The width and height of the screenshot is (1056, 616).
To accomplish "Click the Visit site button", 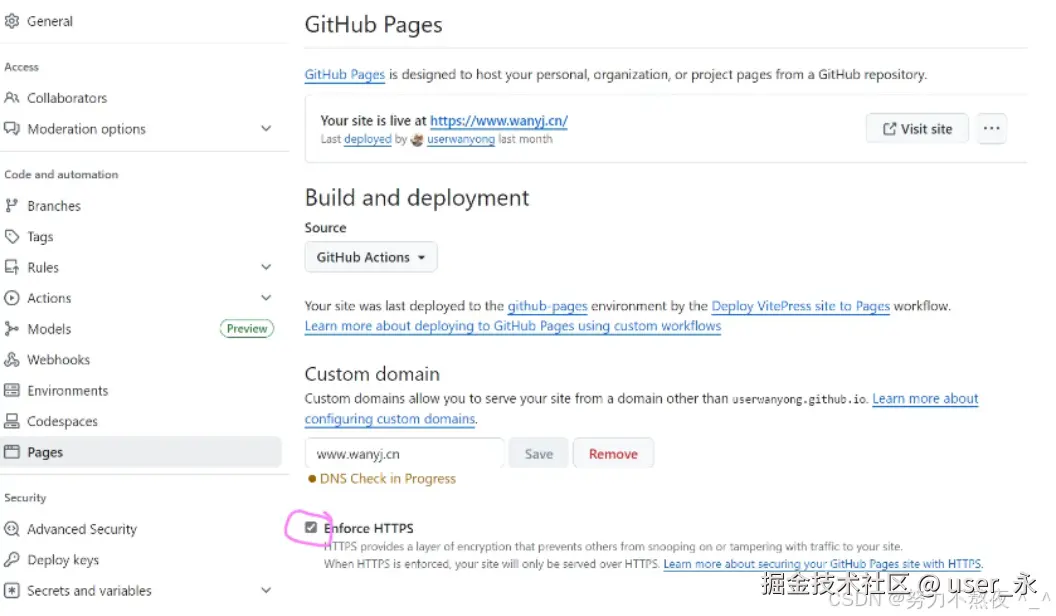I will point(917,129).
